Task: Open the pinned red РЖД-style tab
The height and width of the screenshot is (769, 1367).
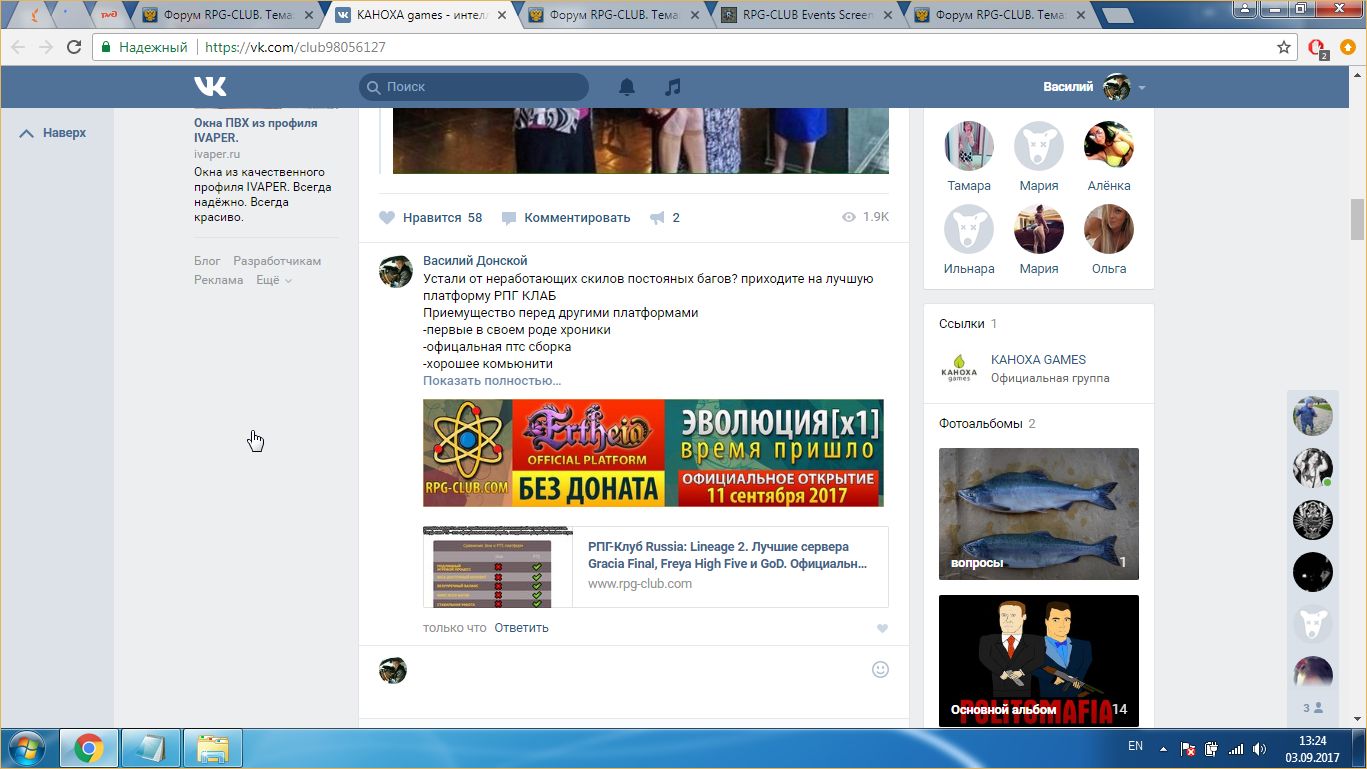Action: pyautogui.click(x=107, y=15)
